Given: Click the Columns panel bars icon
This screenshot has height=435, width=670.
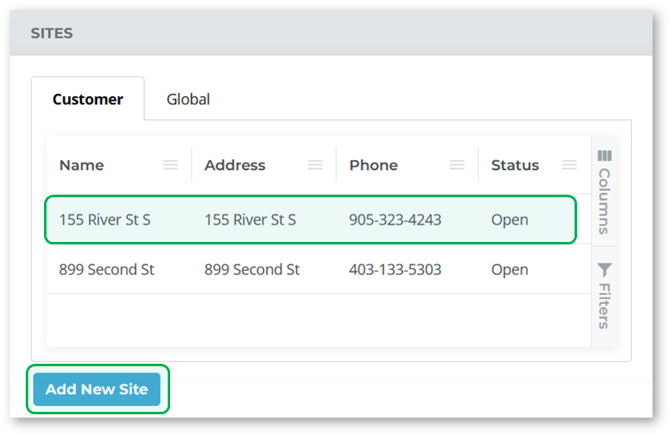Looking at the screenshot, I should tap(605, 155).
